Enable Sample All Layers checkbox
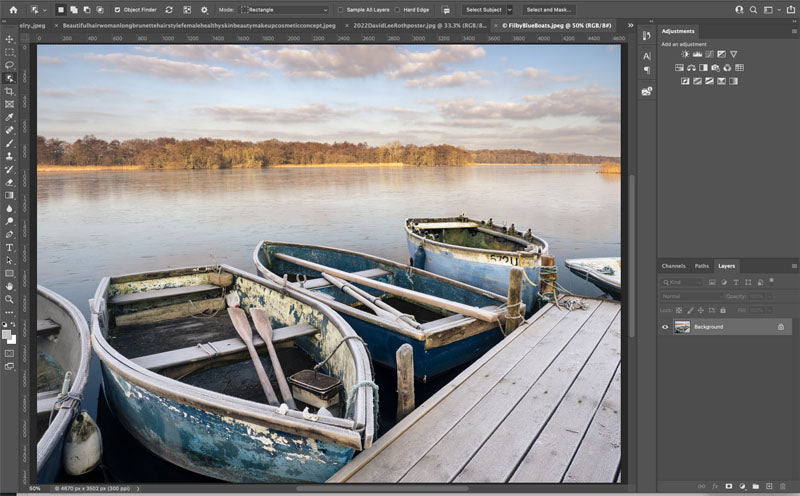This screenshot has width=800, height=496. point(340,10)
